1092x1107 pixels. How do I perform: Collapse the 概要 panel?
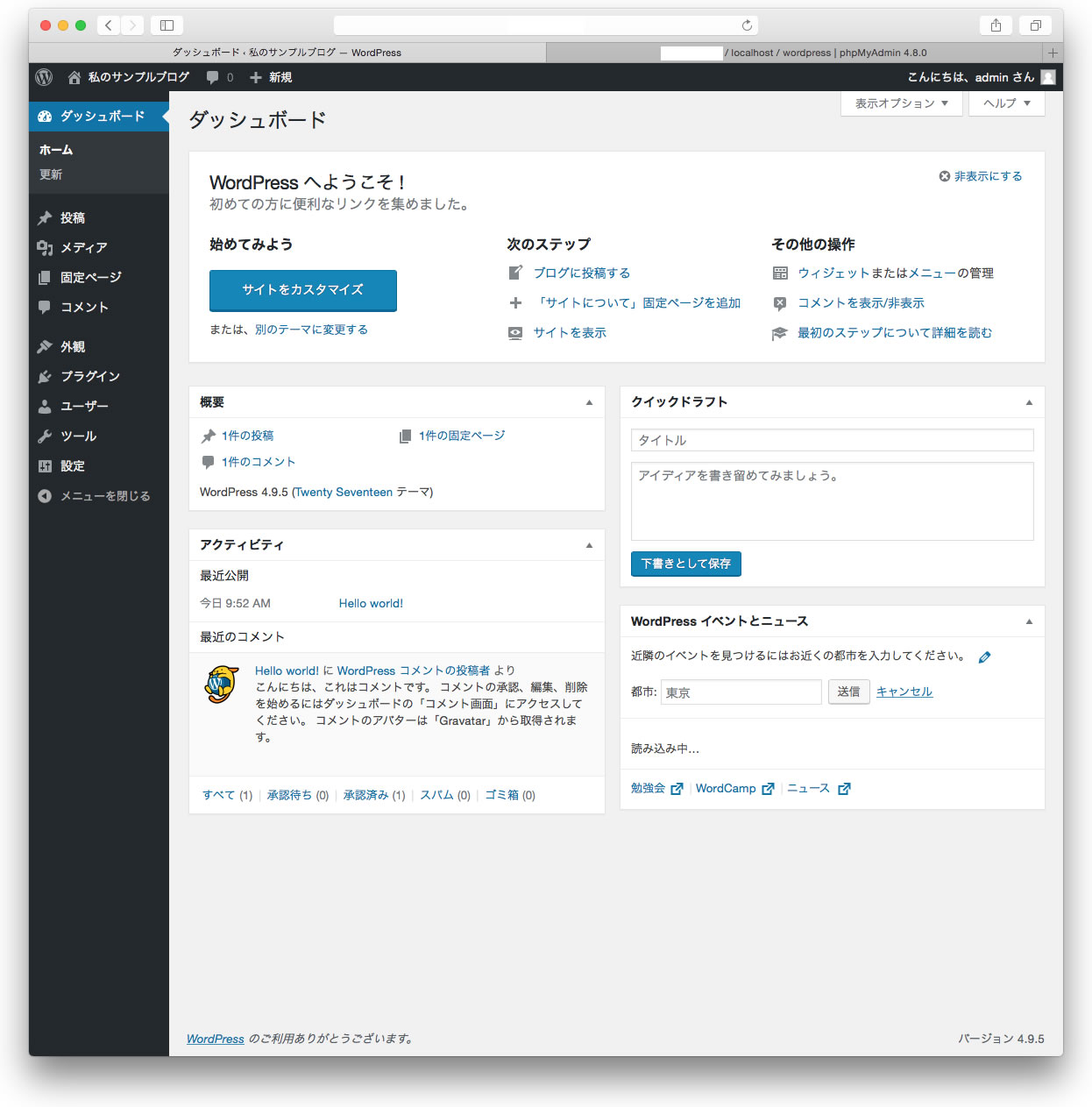[589, 402]
